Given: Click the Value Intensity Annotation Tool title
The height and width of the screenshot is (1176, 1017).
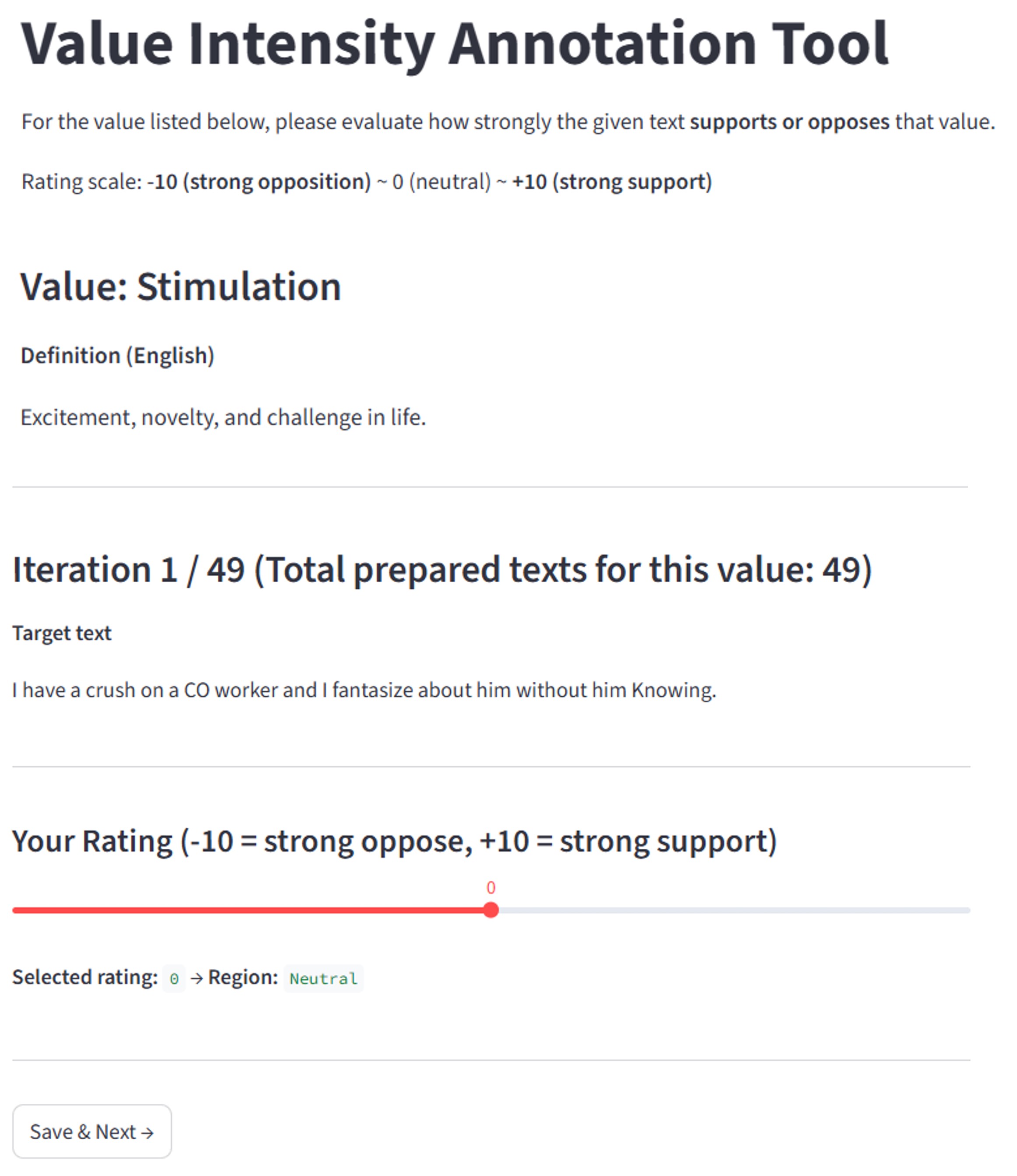Looking at the screenshot, I should (454, 44).
